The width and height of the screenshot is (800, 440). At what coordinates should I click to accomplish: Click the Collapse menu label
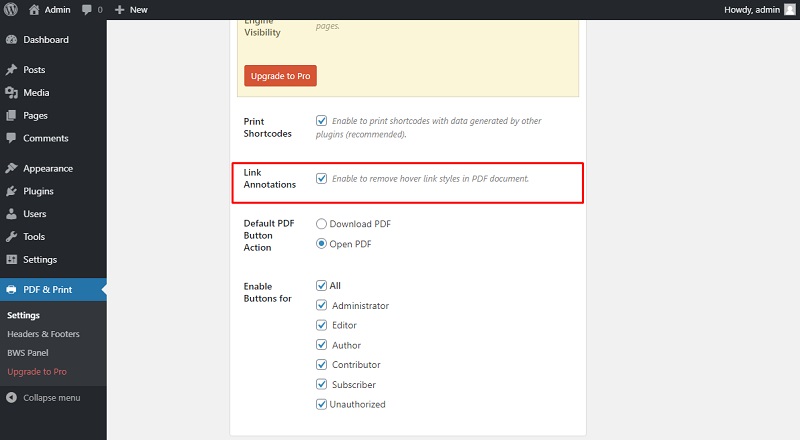coord(52,398)
